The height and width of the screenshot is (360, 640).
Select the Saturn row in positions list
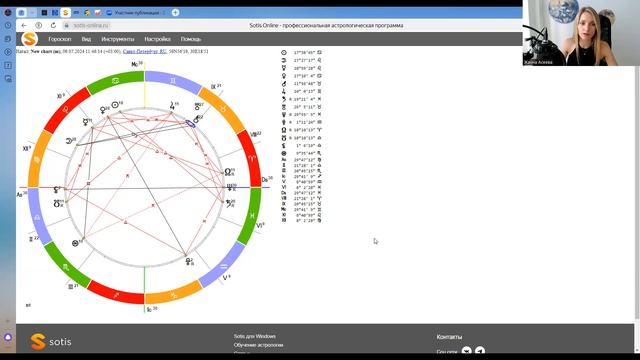tap(302, 99)
